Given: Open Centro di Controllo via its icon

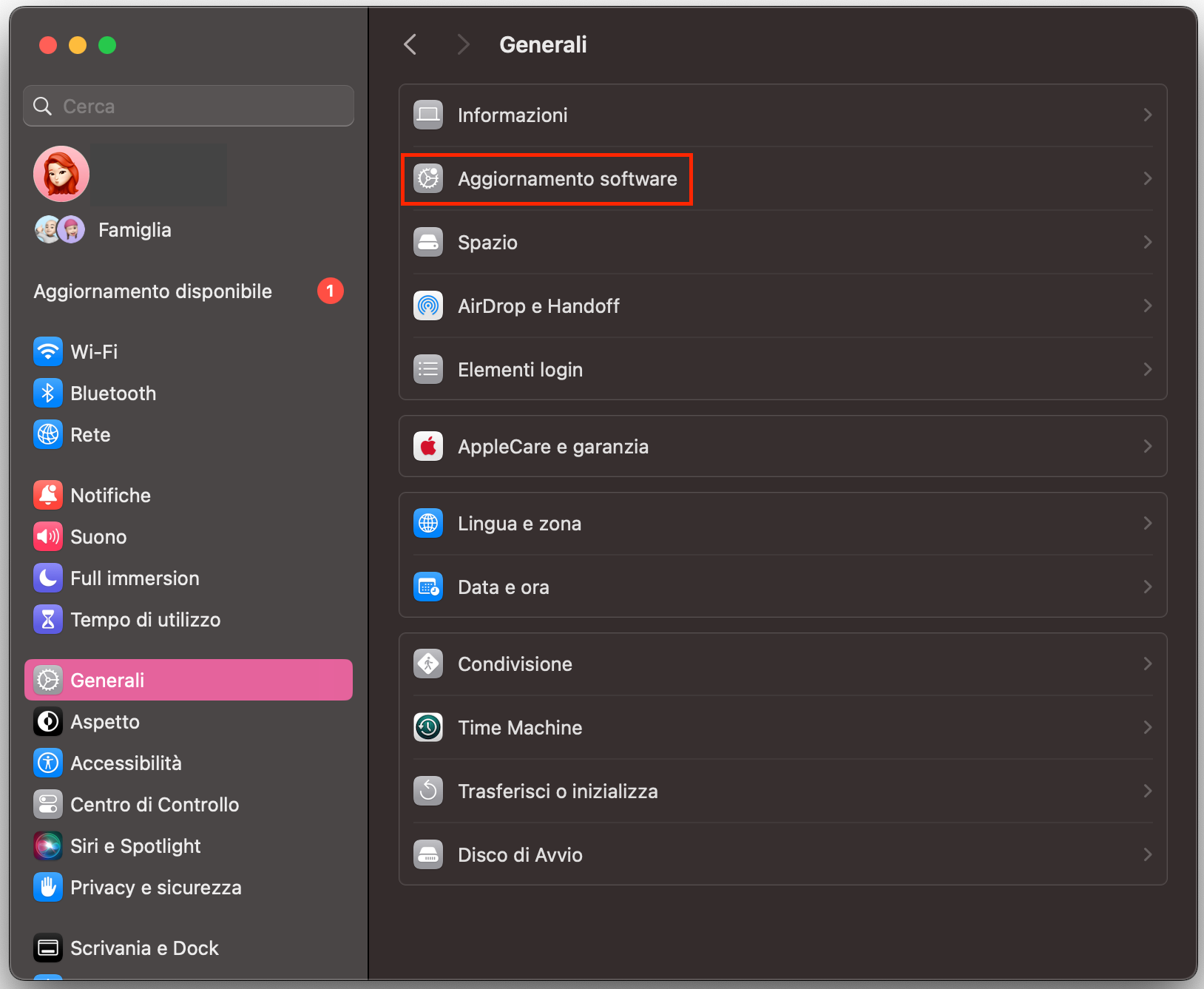Looking at the screenshot, I should point(47,804).
